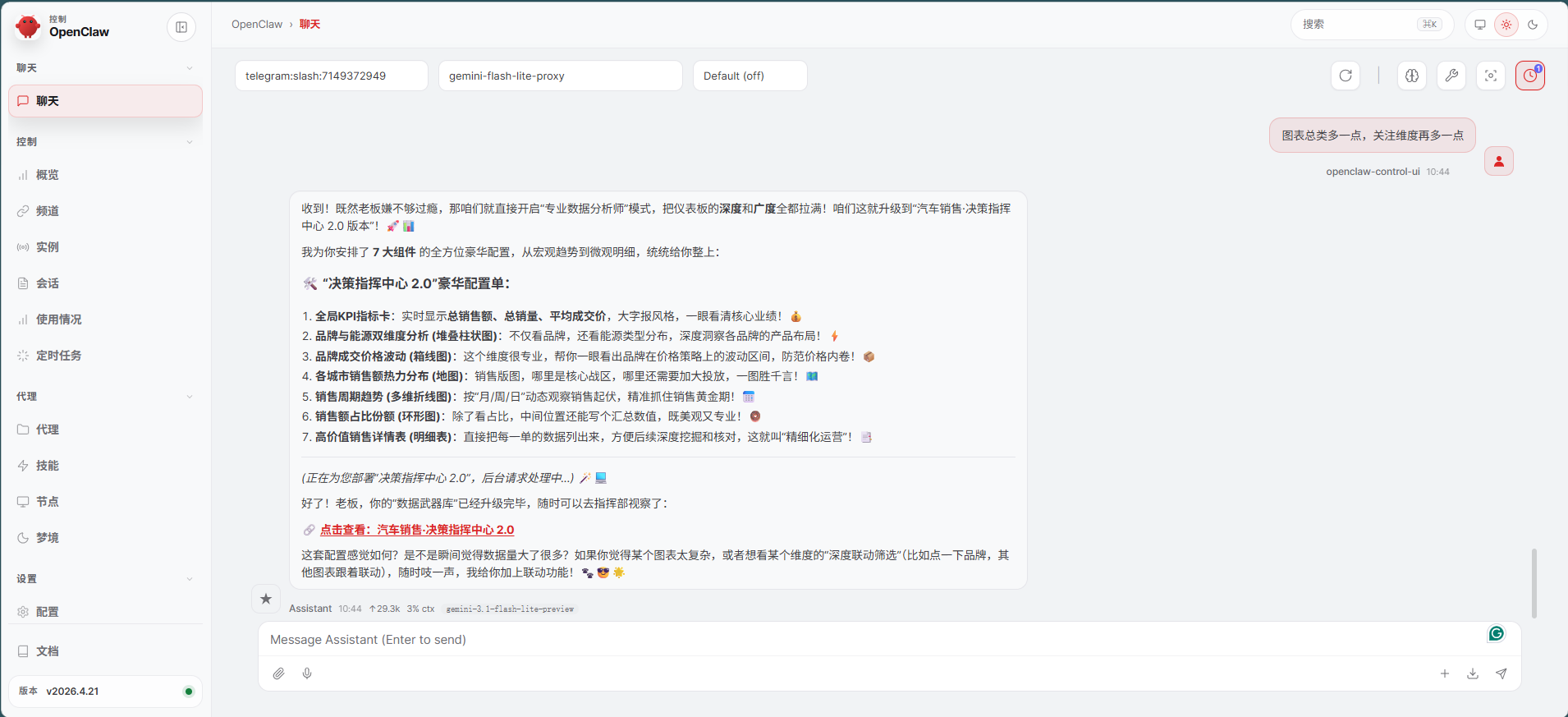
Task: Open the 代理 agents page item
Action: [x=105, y=430]
